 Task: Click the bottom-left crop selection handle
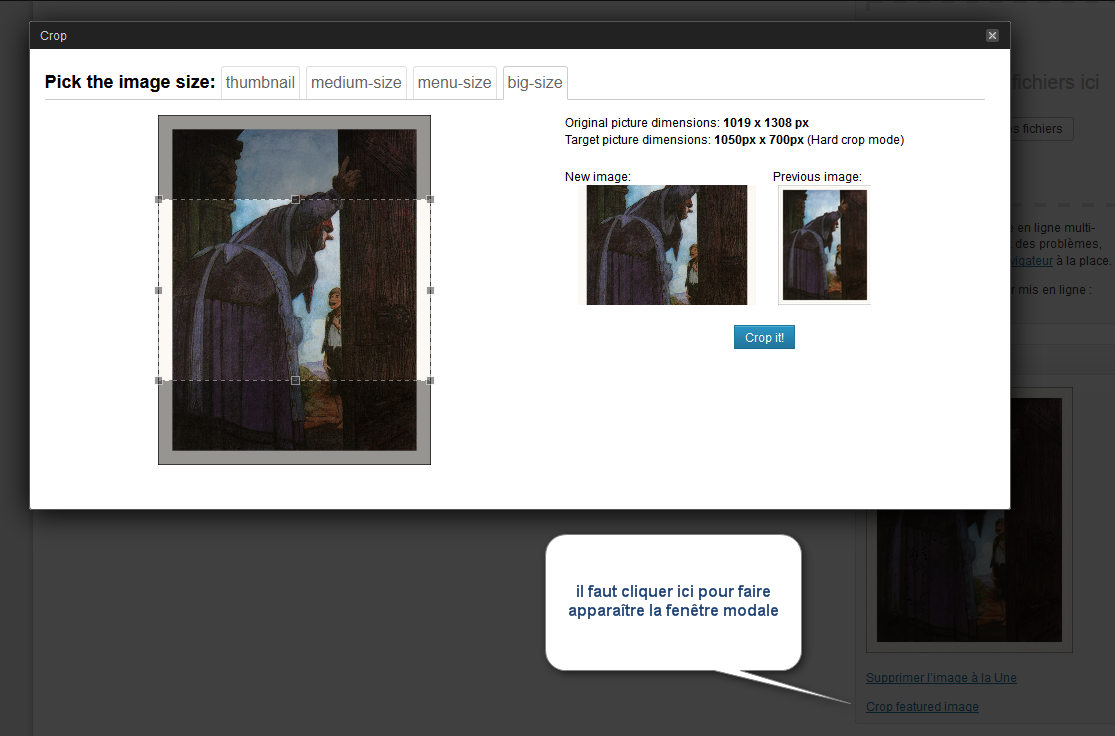coord(159,380)
